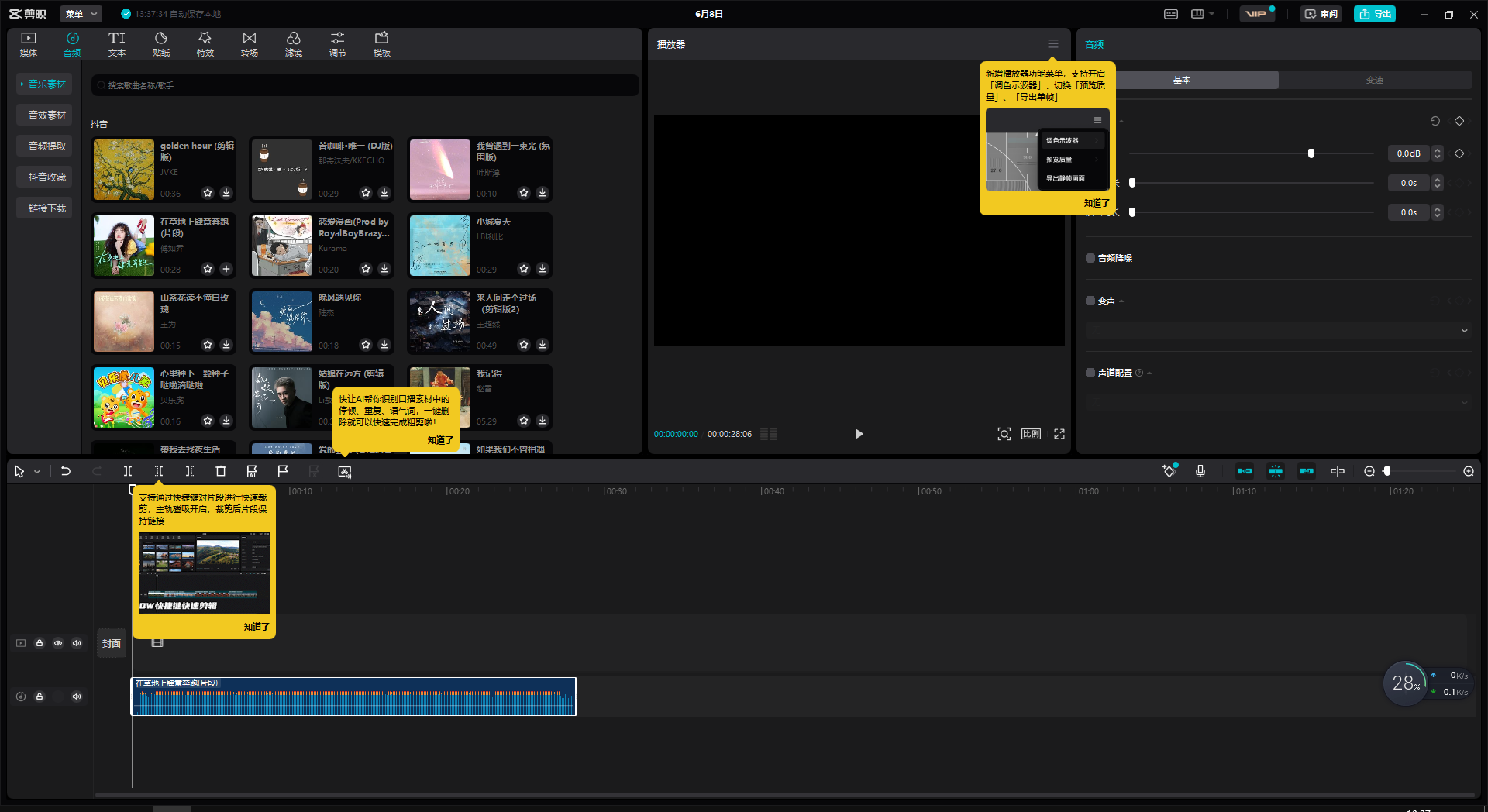This screenshot has width=1488, height=812.
Task: Click the AI marker flag icon
Action: 252,471
